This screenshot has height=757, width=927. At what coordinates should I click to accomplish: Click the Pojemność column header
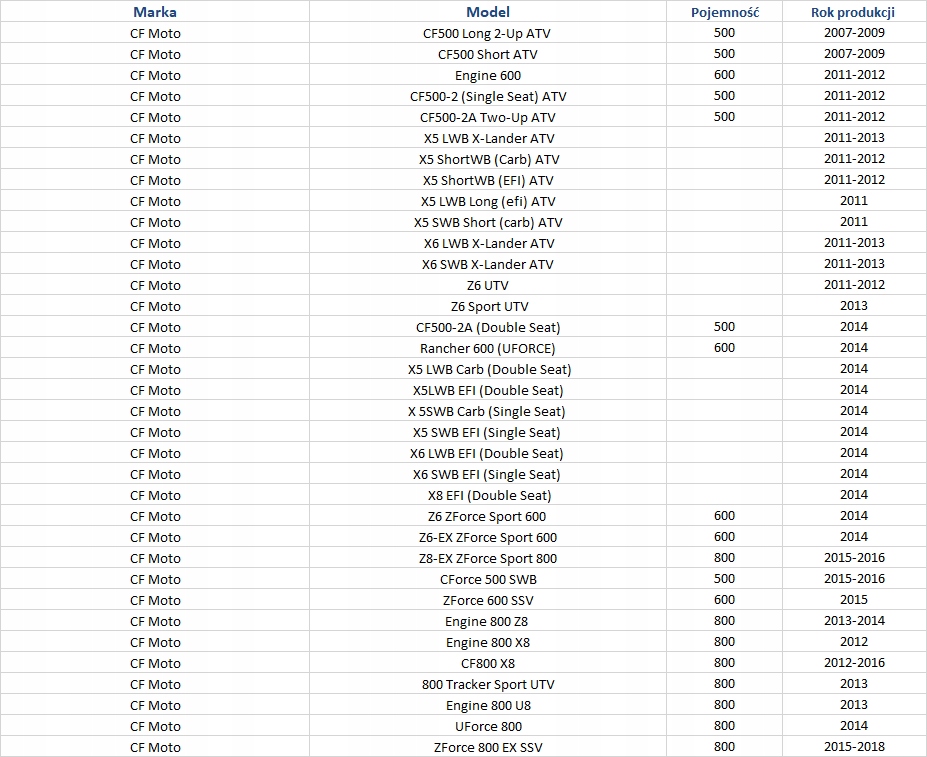click(725, 12)
